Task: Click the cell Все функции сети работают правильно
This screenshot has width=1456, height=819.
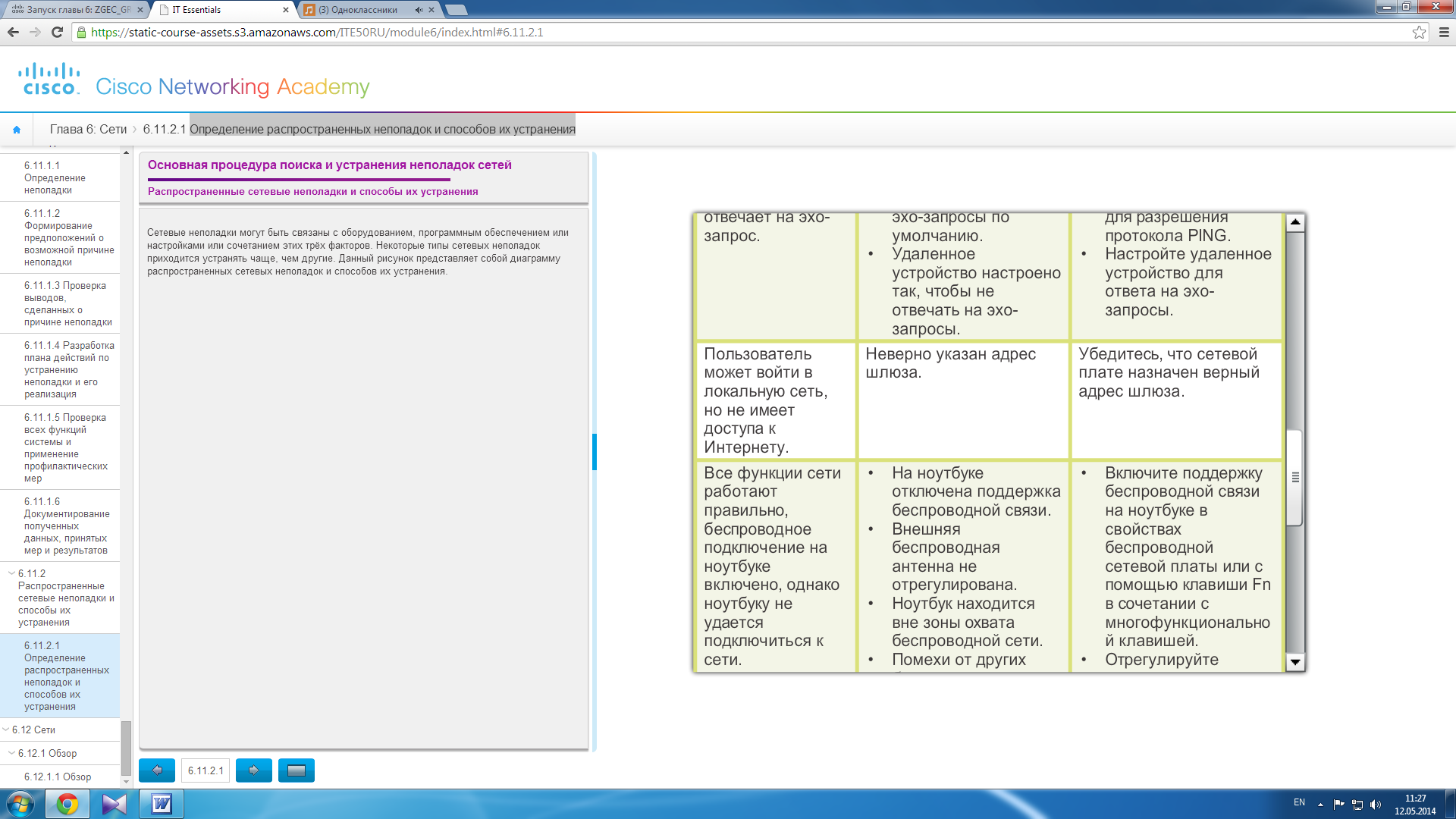Action: tap(776, 566)
